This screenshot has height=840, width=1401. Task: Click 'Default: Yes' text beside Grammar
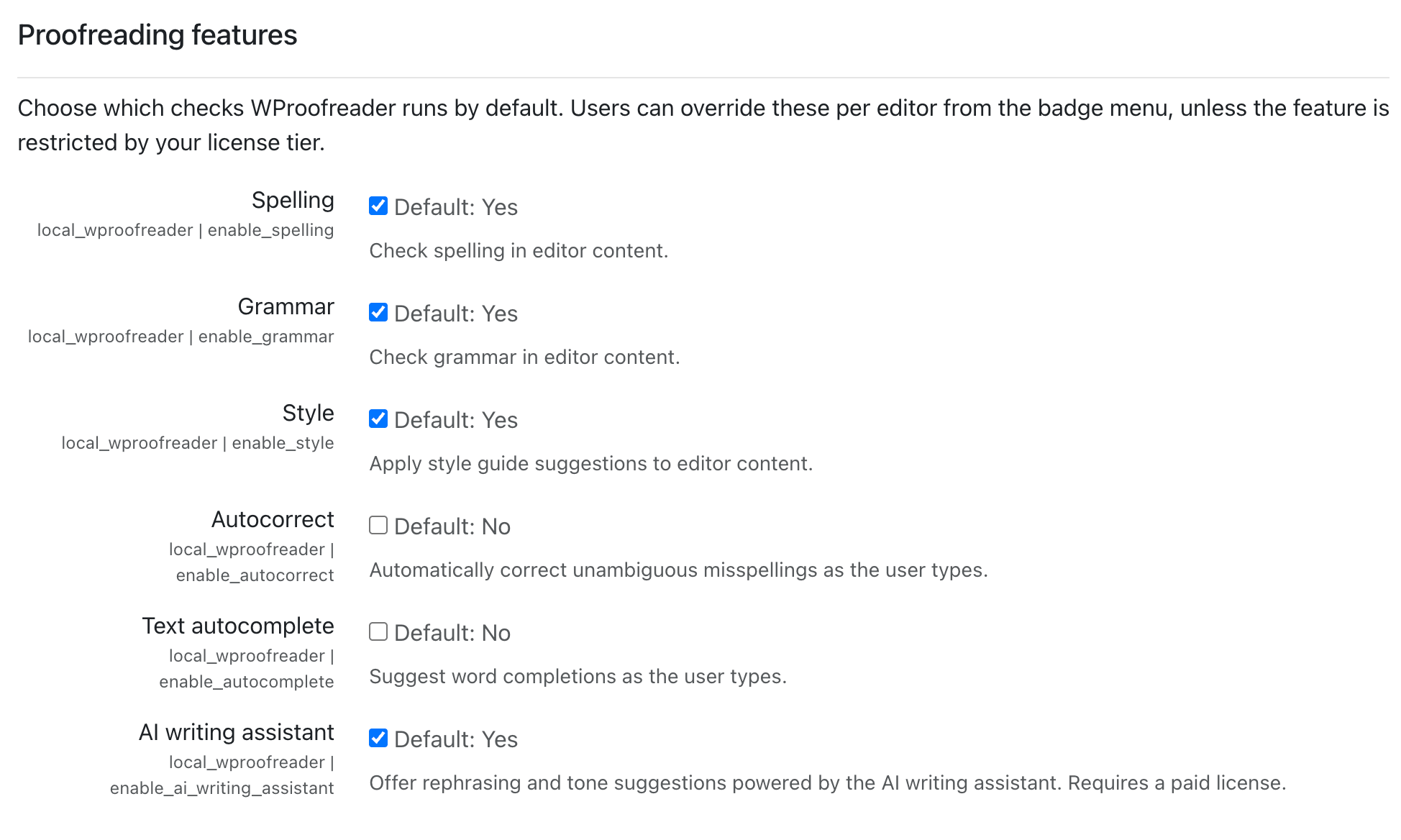coord(456,314)
